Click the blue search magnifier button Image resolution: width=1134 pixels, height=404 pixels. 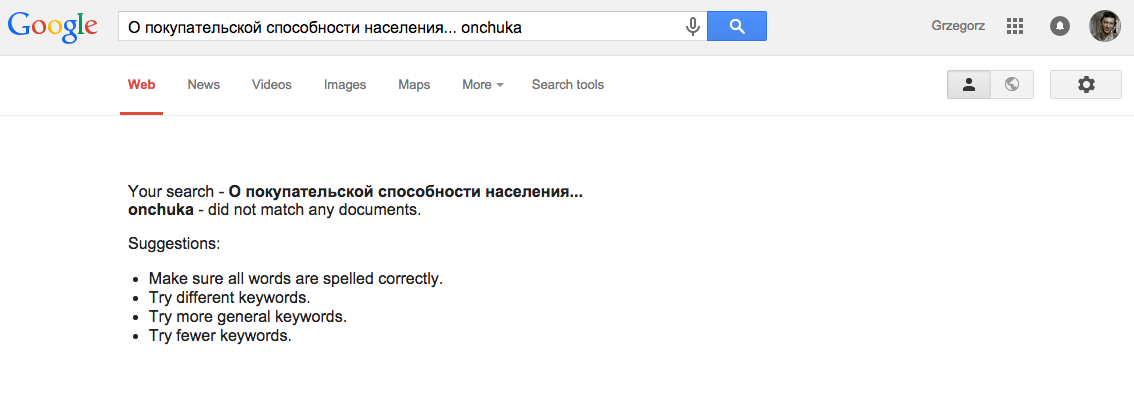[x=737, y=27]
